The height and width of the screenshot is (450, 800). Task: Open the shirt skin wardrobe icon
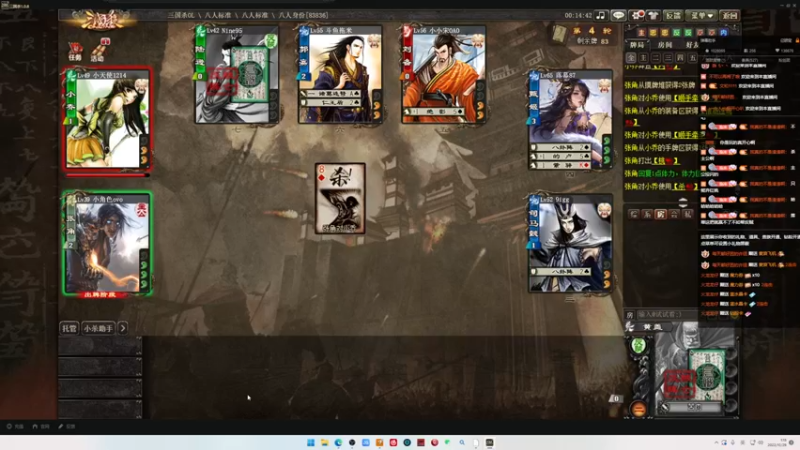click(653, 15)
